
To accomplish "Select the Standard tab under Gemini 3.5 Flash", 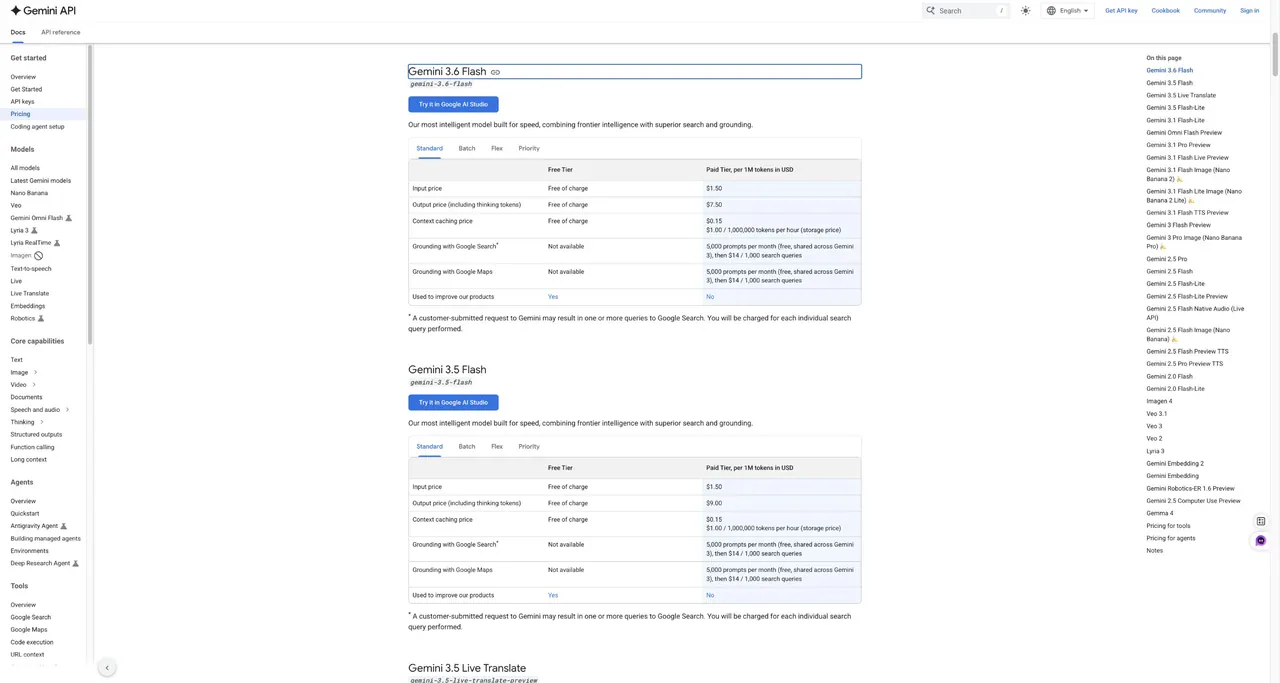I will tap(430, 447).
